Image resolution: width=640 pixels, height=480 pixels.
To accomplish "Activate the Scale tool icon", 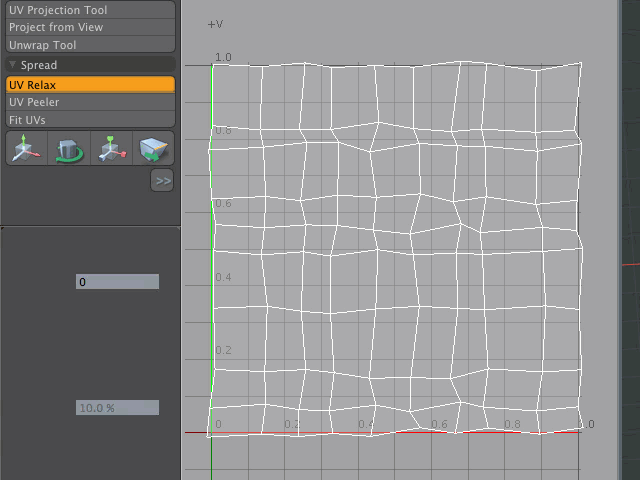I will pyautogui.click(x=110, y=149).
